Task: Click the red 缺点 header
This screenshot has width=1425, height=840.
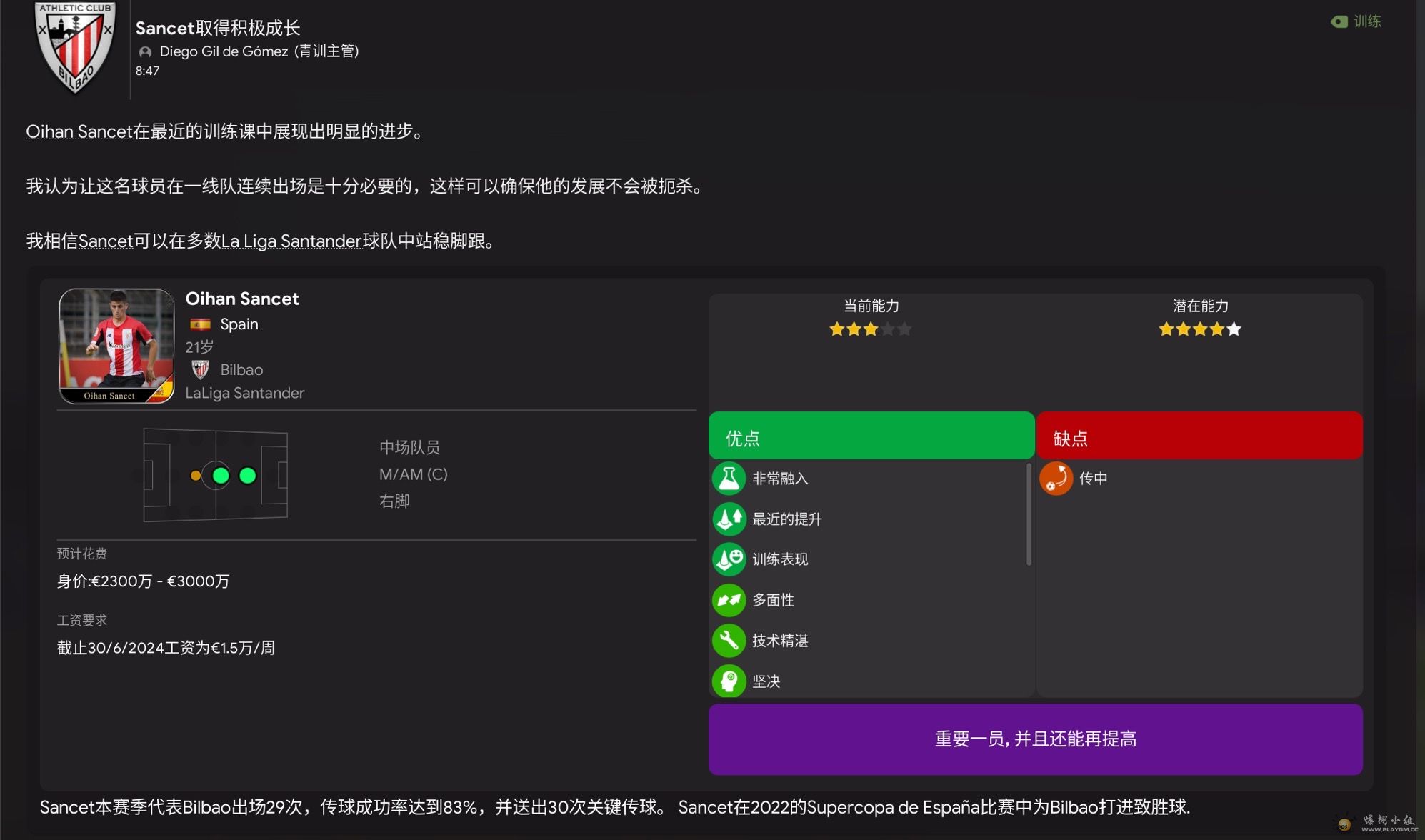Action: pyautogui.click(x=1200, y=436)
